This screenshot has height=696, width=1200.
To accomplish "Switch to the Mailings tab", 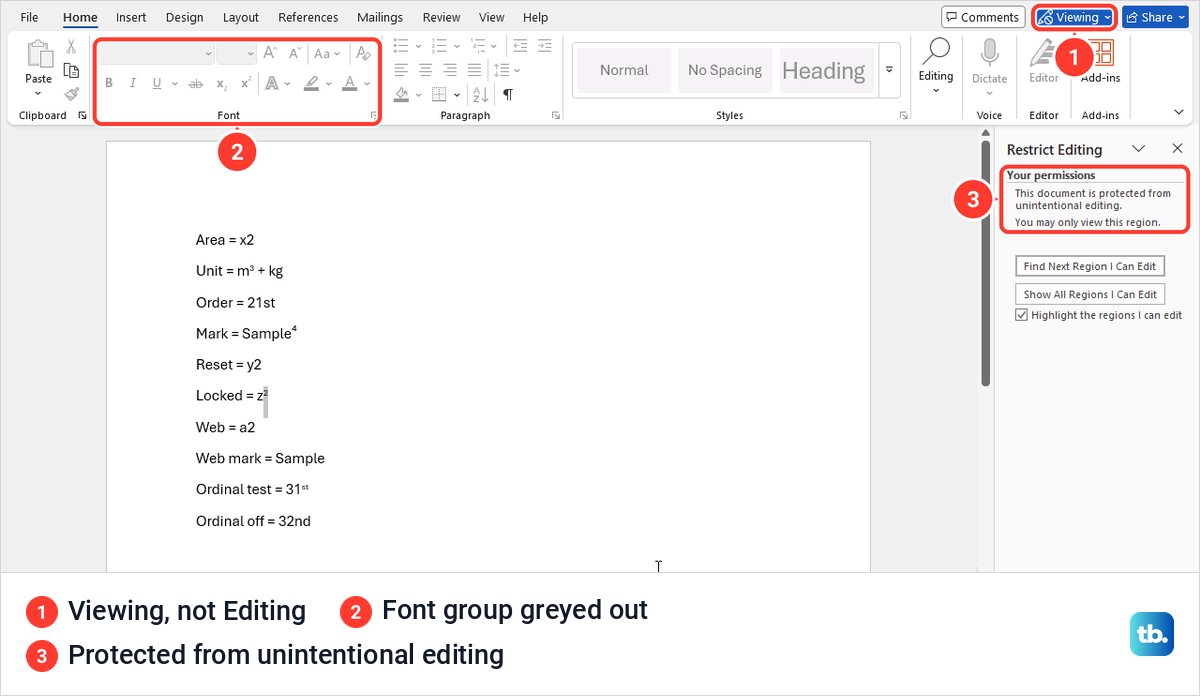I will [380, 17].
